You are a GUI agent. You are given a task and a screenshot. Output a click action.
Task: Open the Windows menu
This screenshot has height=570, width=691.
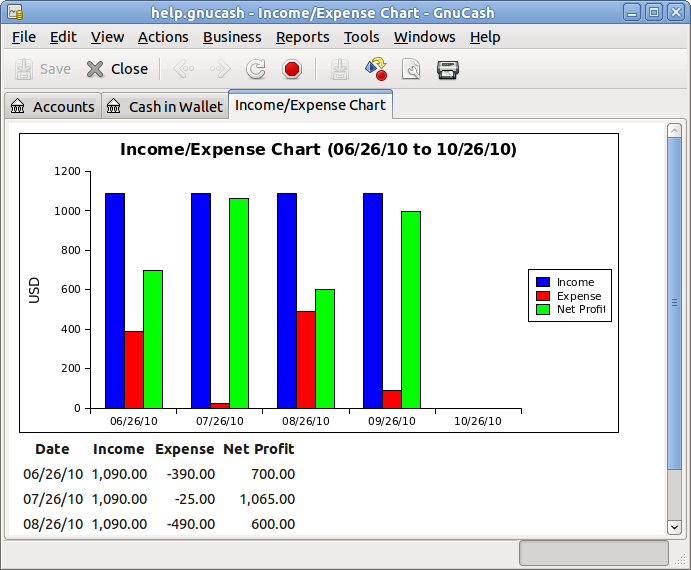424,37
